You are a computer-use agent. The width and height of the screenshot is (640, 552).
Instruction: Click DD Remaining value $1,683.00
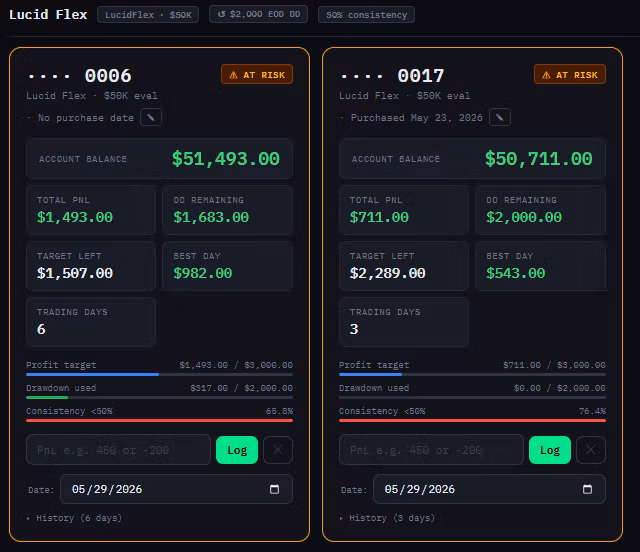point(211,217)
